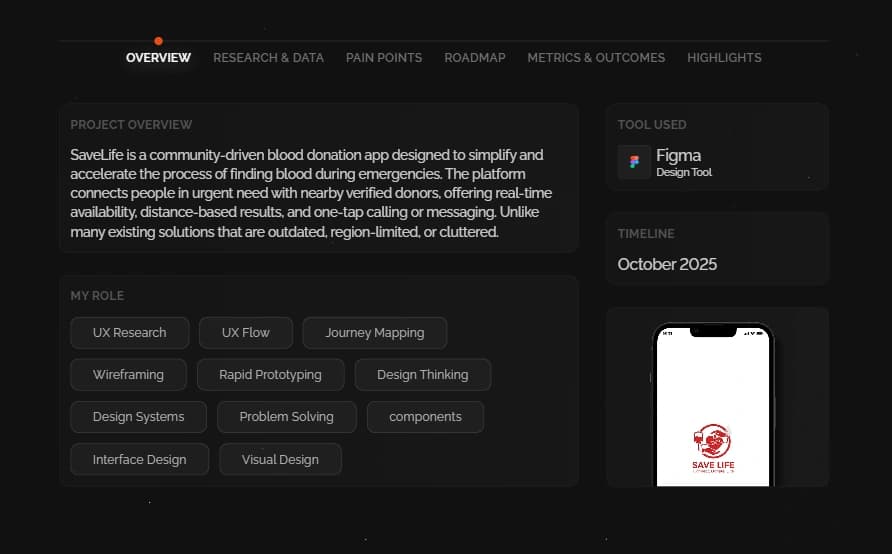This screenshot has width=892, height=554.
Task: Click the Tool Used heading
Action: (652, 125)
